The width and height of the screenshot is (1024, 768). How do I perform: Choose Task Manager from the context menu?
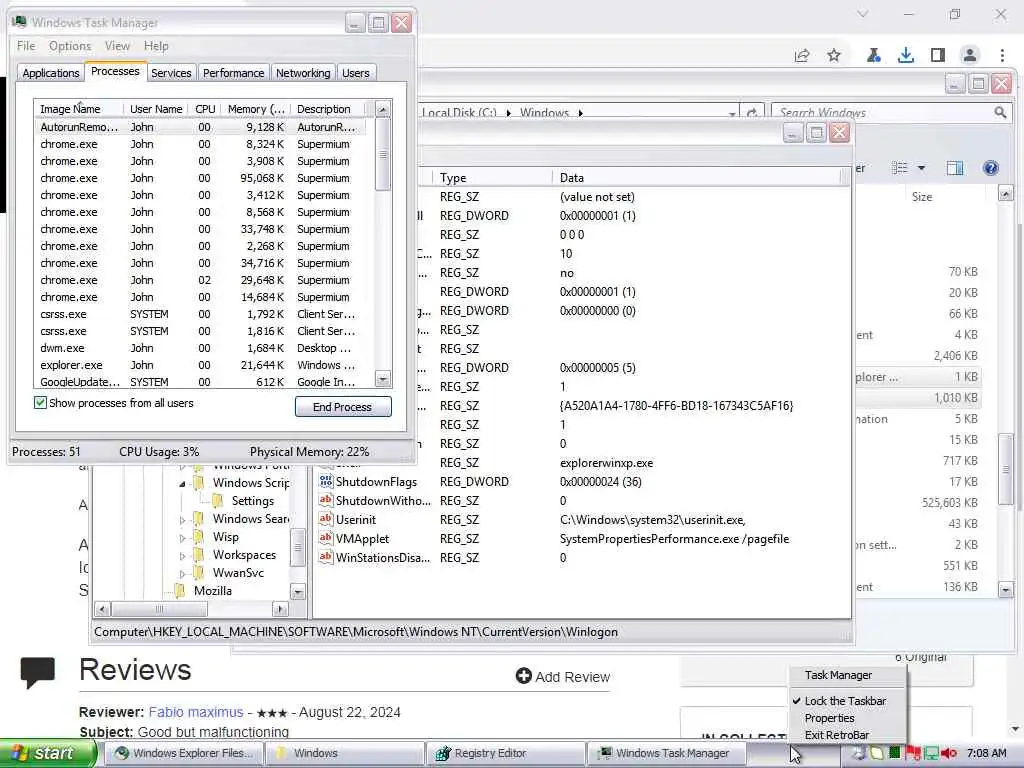[839, 675]
